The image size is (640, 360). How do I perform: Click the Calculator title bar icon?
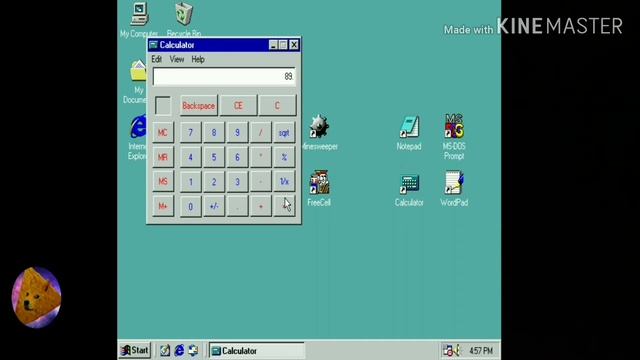153,44
